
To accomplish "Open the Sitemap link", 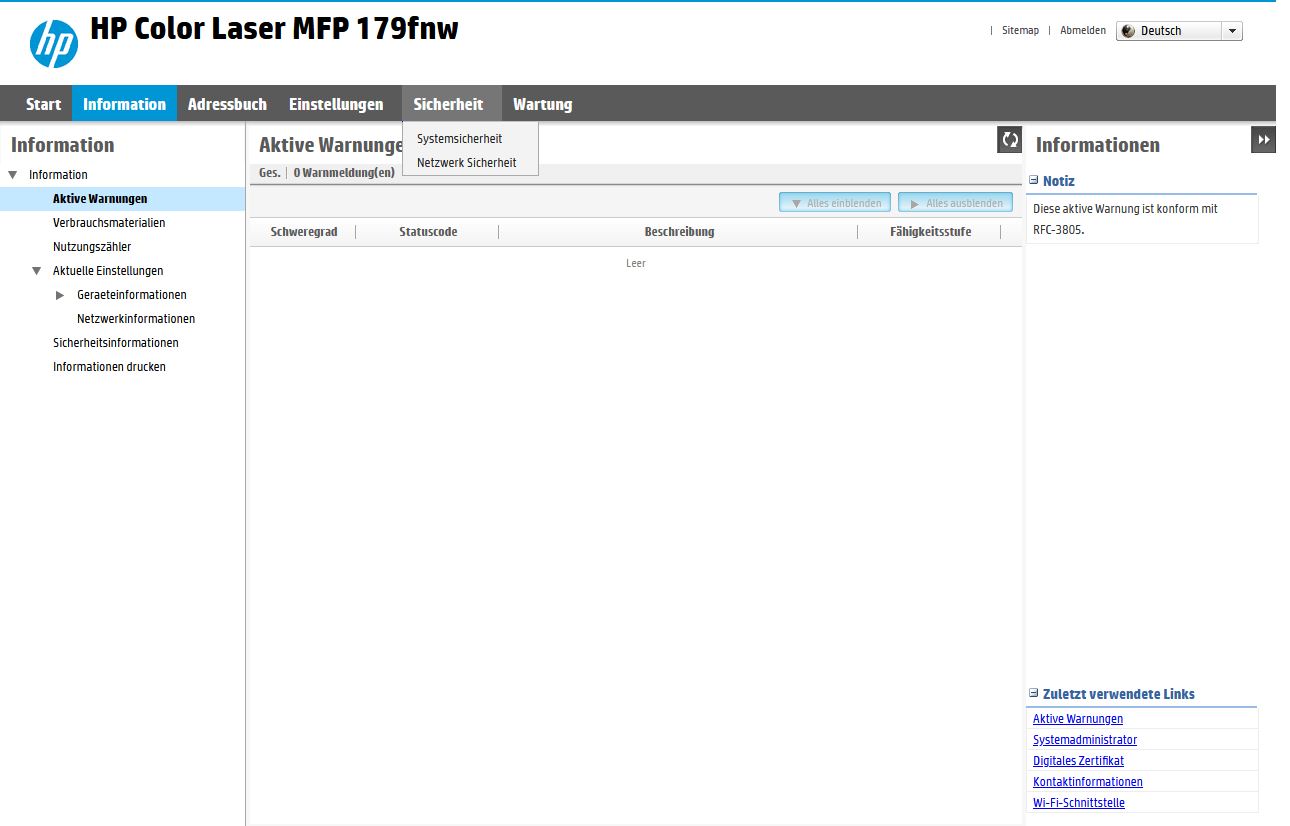I will 1020,31.
